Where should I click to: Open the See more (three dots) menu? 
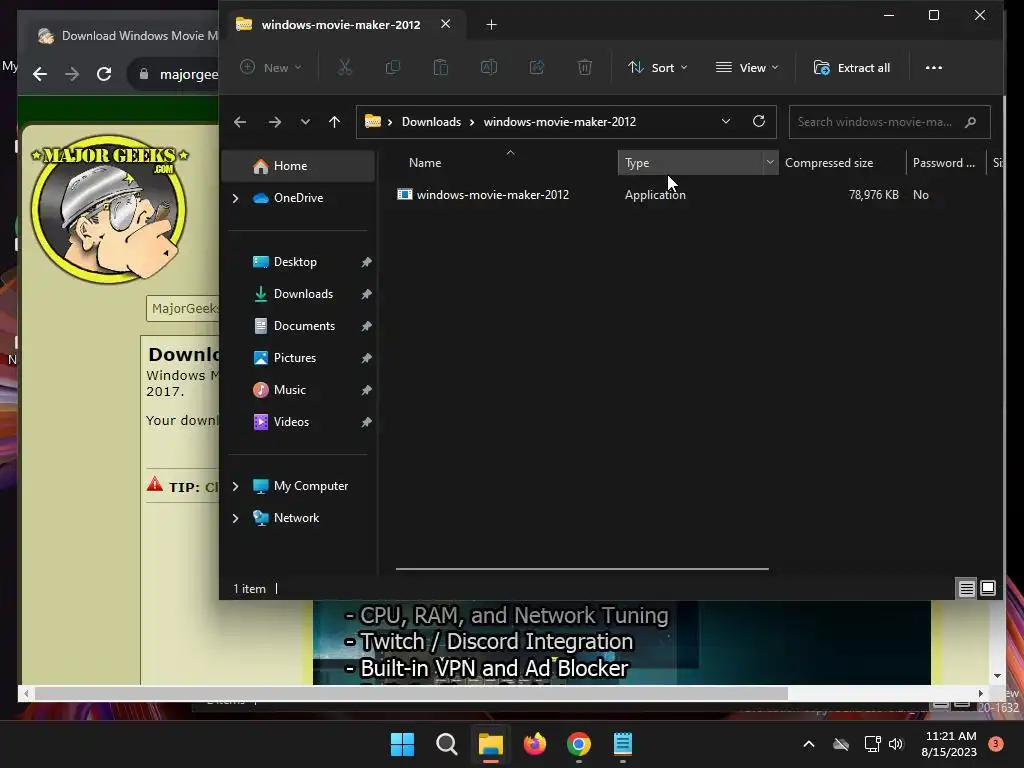pyautogui.click(x=933, y=67)
